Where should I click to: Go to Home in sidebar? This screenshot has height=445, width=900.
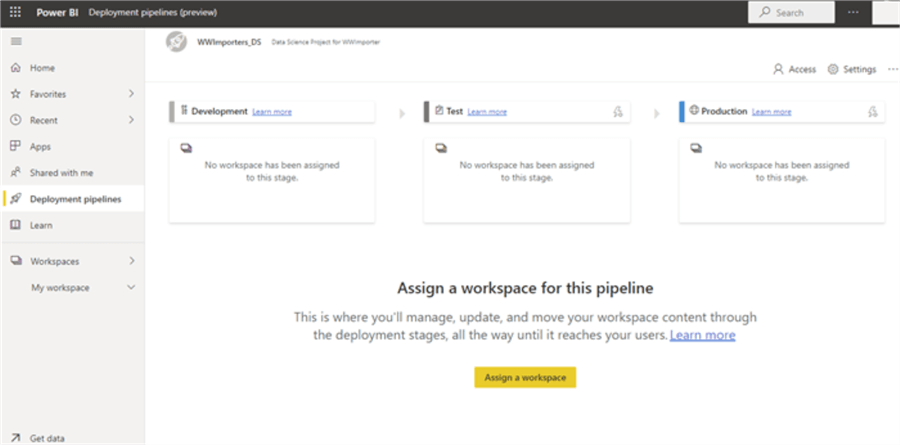click(42, 68)
